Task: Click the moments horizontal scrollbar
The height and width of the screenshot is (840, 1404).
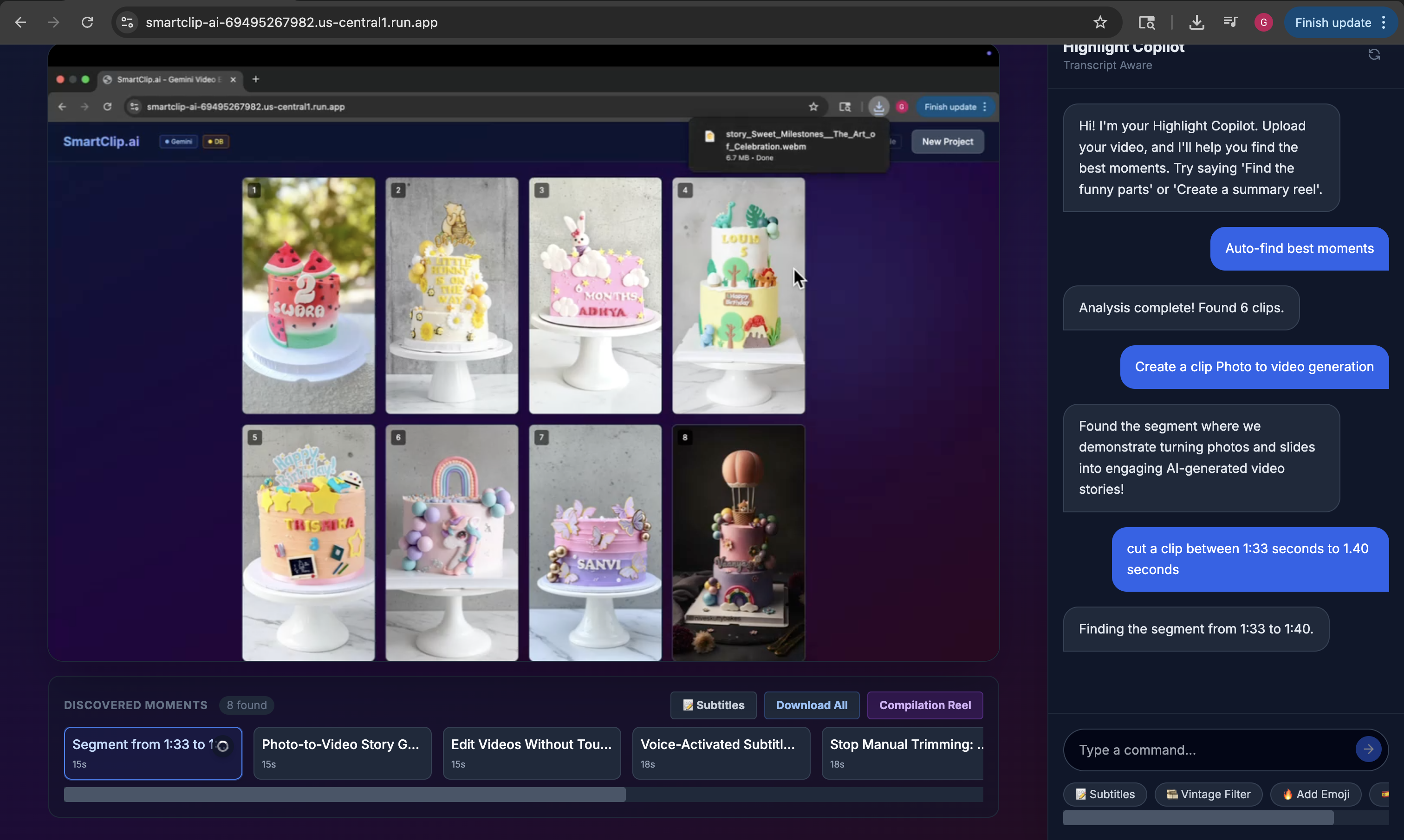Action: [x=344, y=794]
